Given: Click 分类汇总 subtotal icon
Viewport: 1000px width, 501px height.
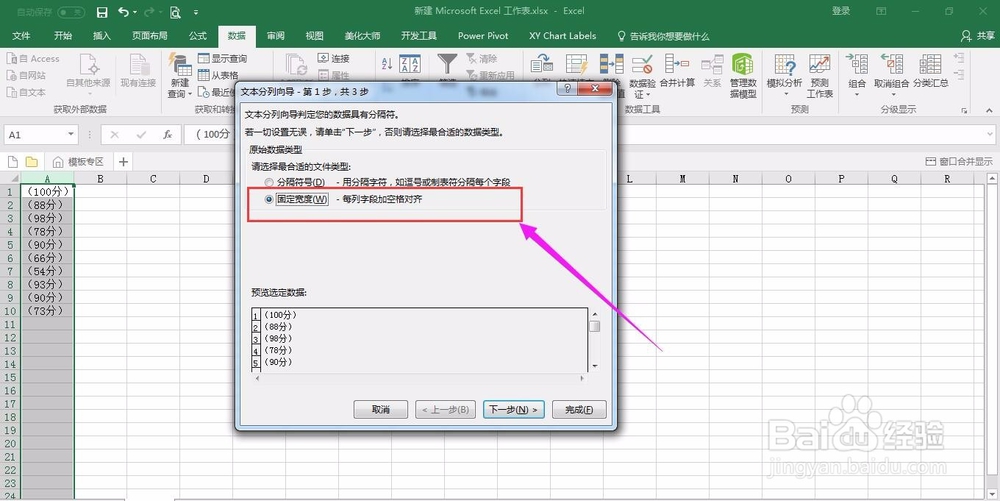Looking at the screenshot, I should coord(930,71).
